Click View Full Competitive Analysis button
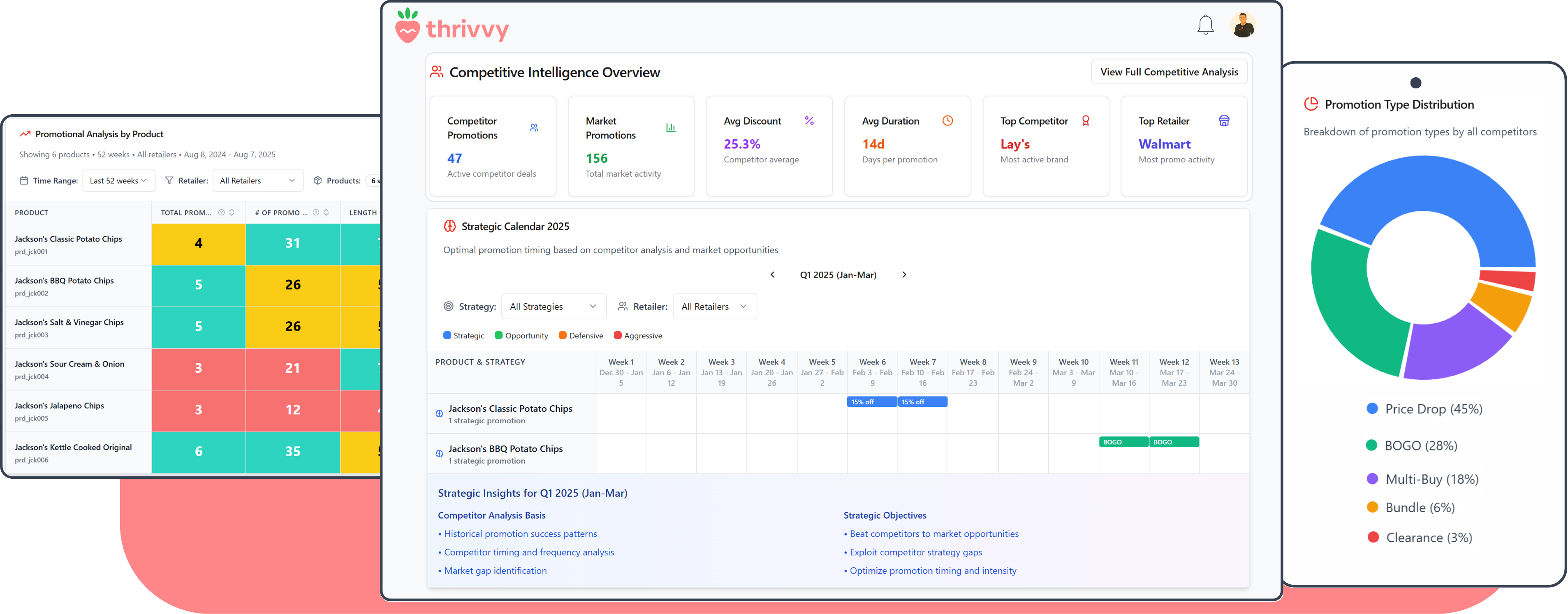 click(x=1169, y=72)
